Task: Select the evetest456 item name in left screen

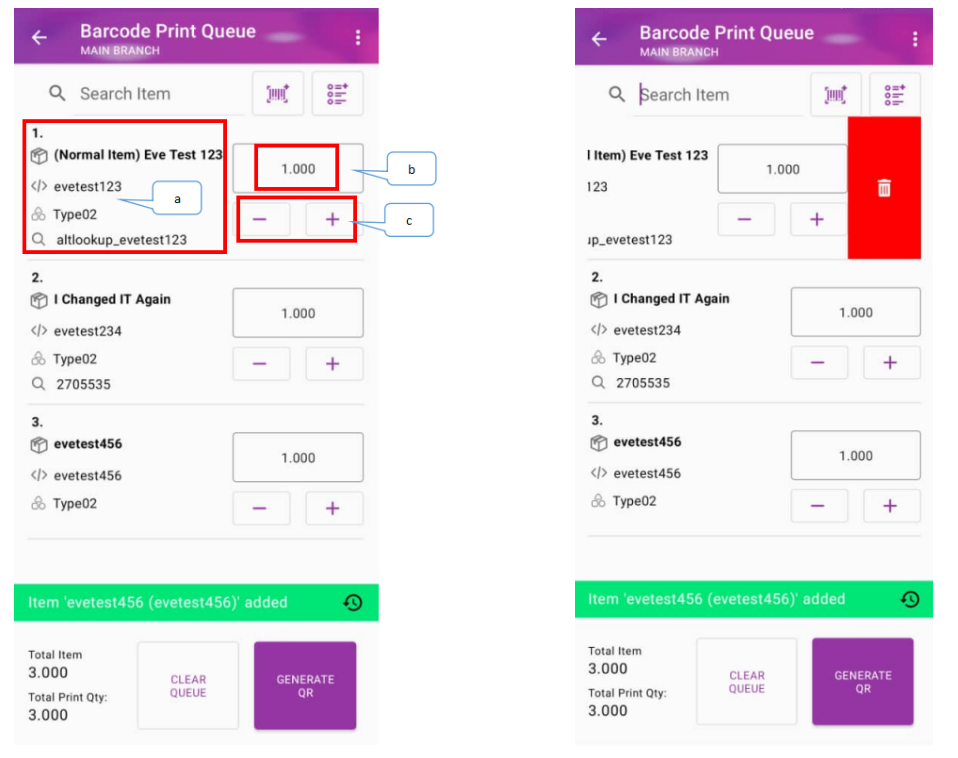Action: coord(88,444)
